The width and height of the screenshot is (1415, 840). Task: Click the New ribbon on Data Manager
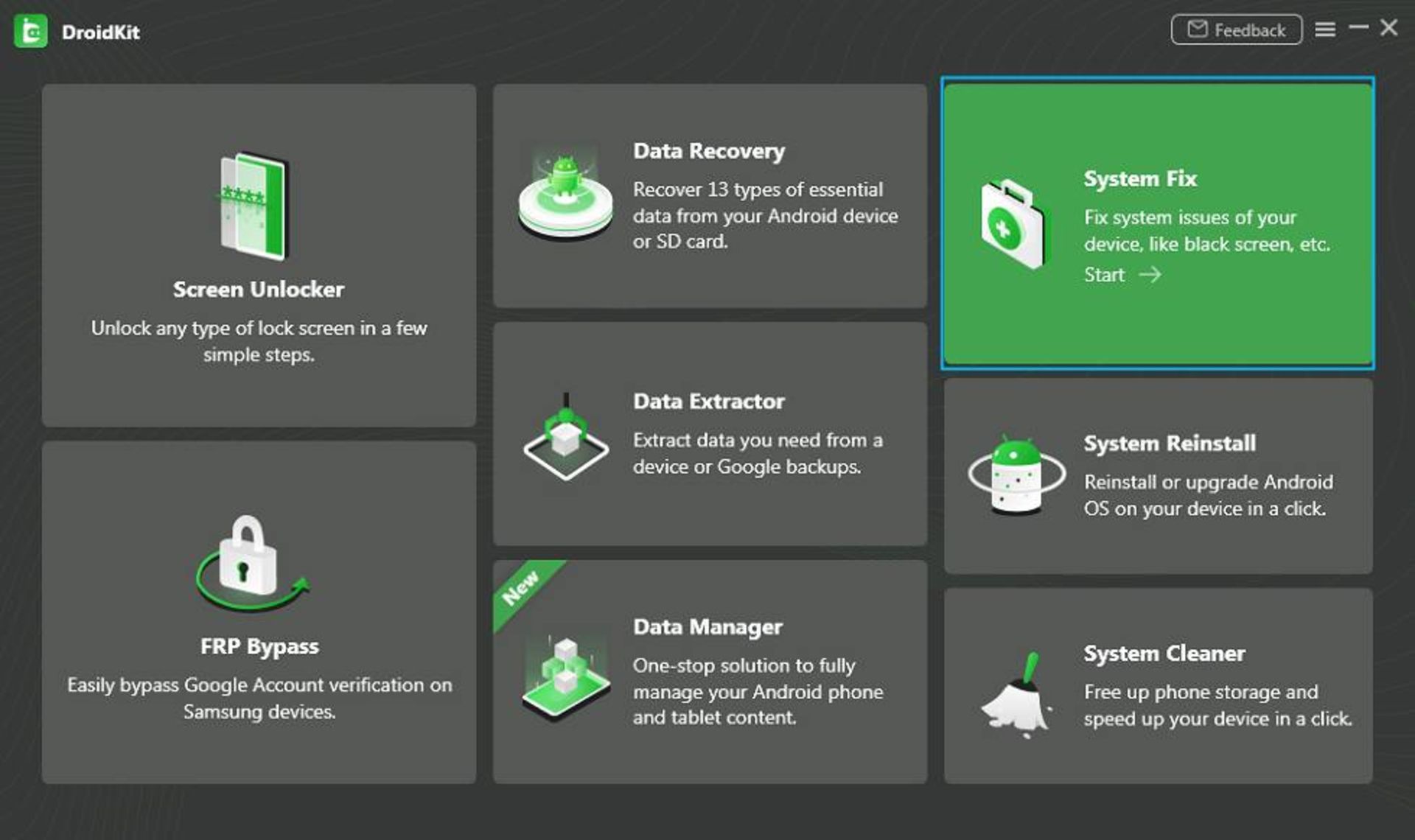click(520, 587)
